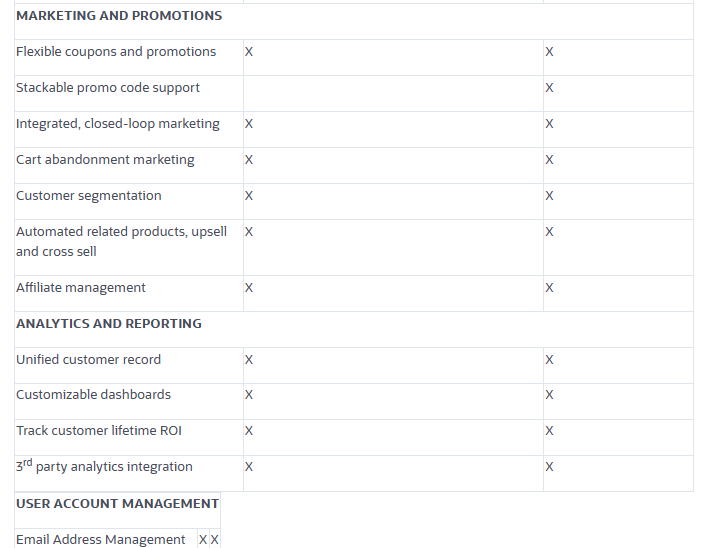Click last-column X in Customer segmentation row
The image size is (705, 548).
tap(549, 196)
